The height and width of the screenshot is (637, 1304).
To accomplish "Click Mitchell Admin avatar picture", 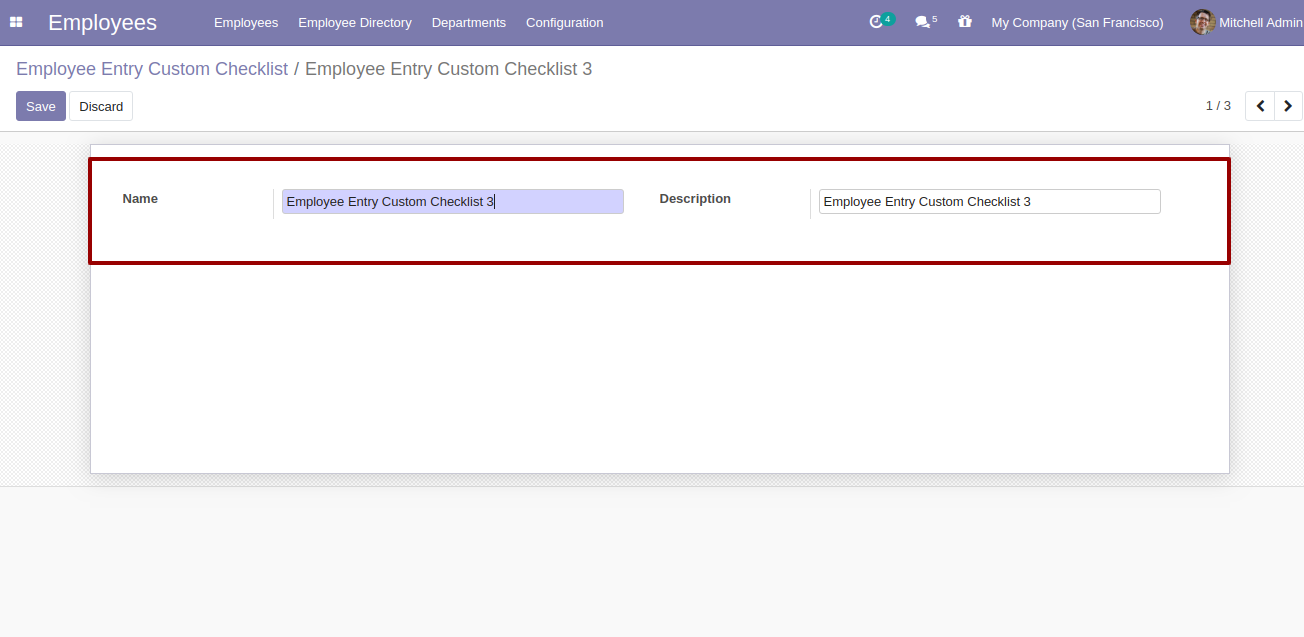I will pyautogui.click(x=1202, y=22).
